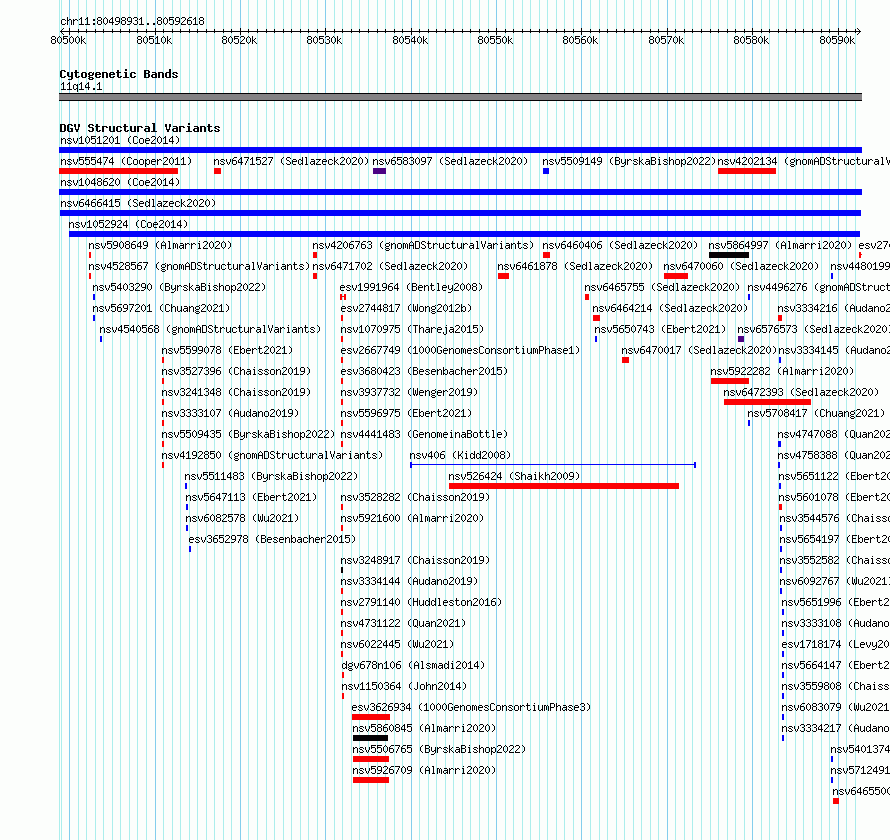Image resolution: width=890 pixels, height=840 pixels.
Task: Open variant label nsv6471527 (Sedlazeck2020)
Action: pyautogui.click(x=291, y=161)
